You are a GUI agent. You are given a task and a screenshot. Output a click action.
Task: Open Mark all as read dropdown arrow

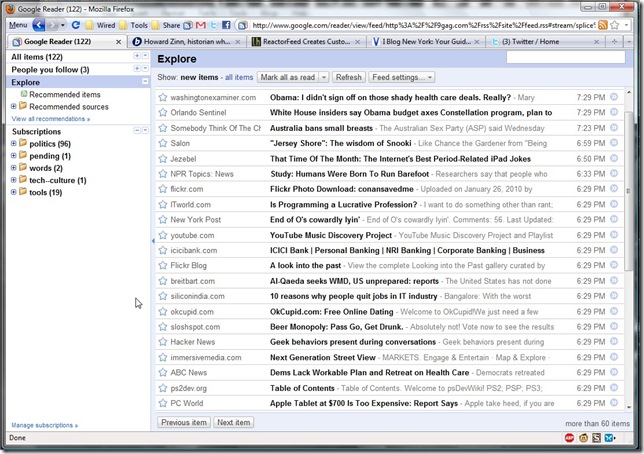click(324, 77)
